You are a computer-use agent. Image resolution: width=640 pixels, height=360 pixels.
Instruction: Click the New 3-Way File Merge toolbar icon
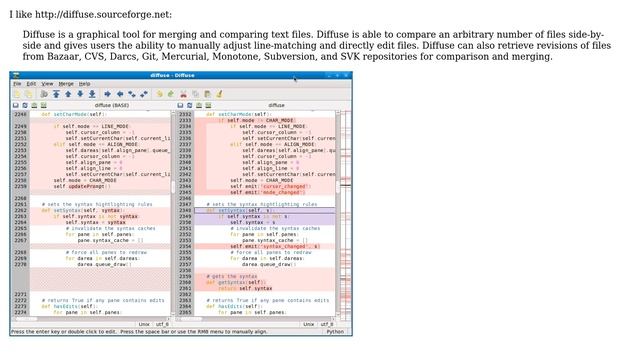click(29, 94)
